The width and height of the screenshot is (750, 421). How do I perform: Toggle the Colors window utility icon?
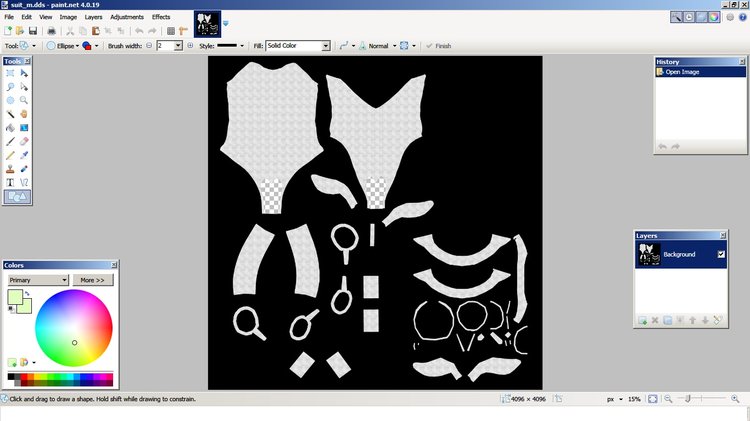click(x=714, y=17)
